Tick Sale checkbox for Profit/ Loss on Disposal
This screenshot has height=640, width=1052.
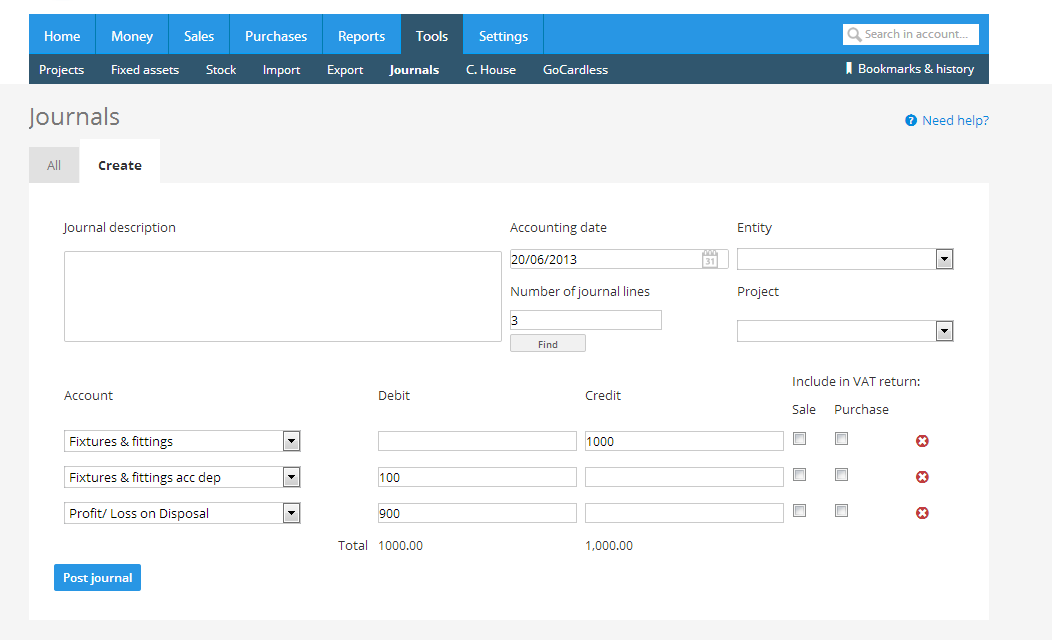coord(799,511)
